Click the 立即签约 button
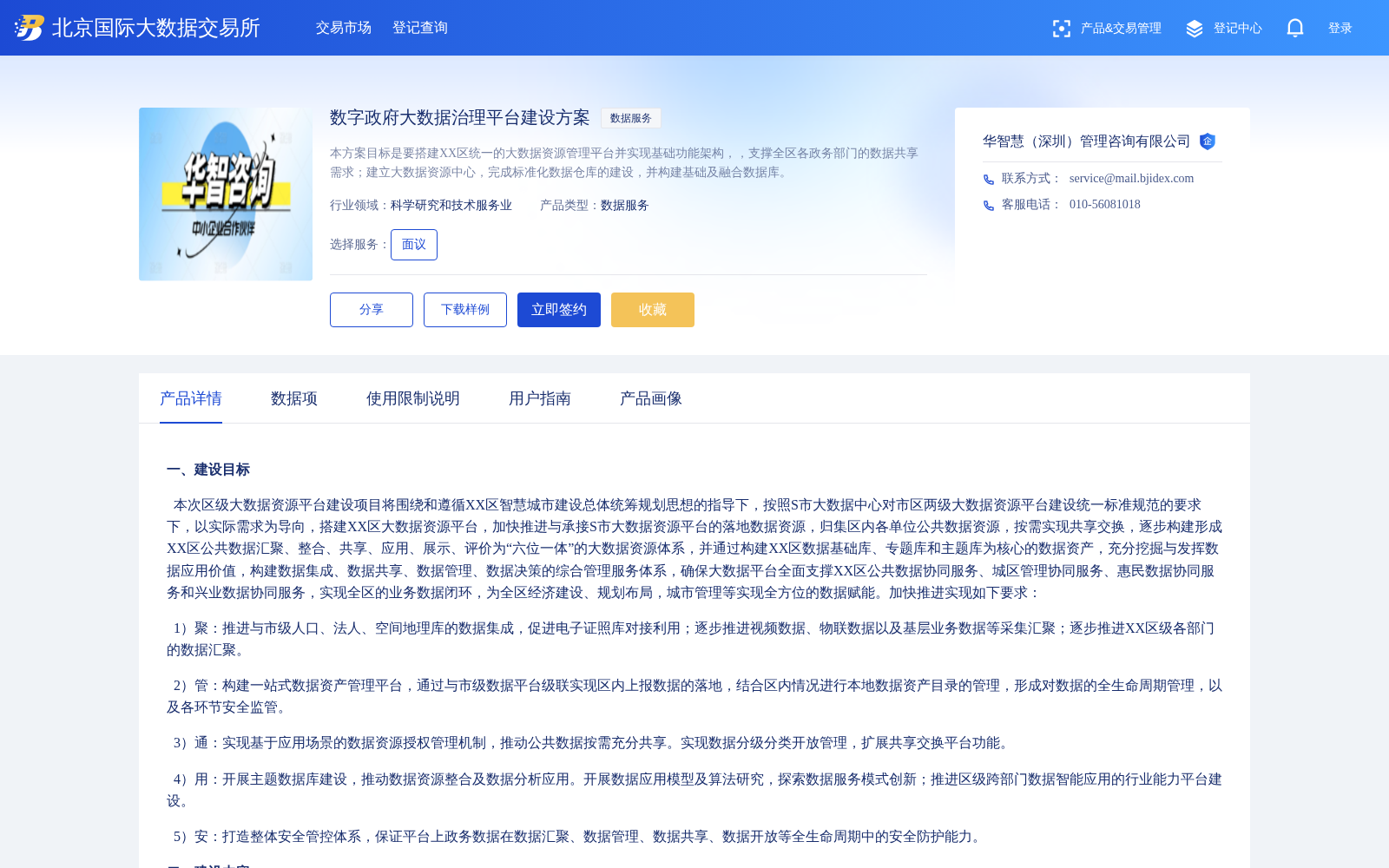The height and width of the screenshot is (868, 1389). (559, 310)
